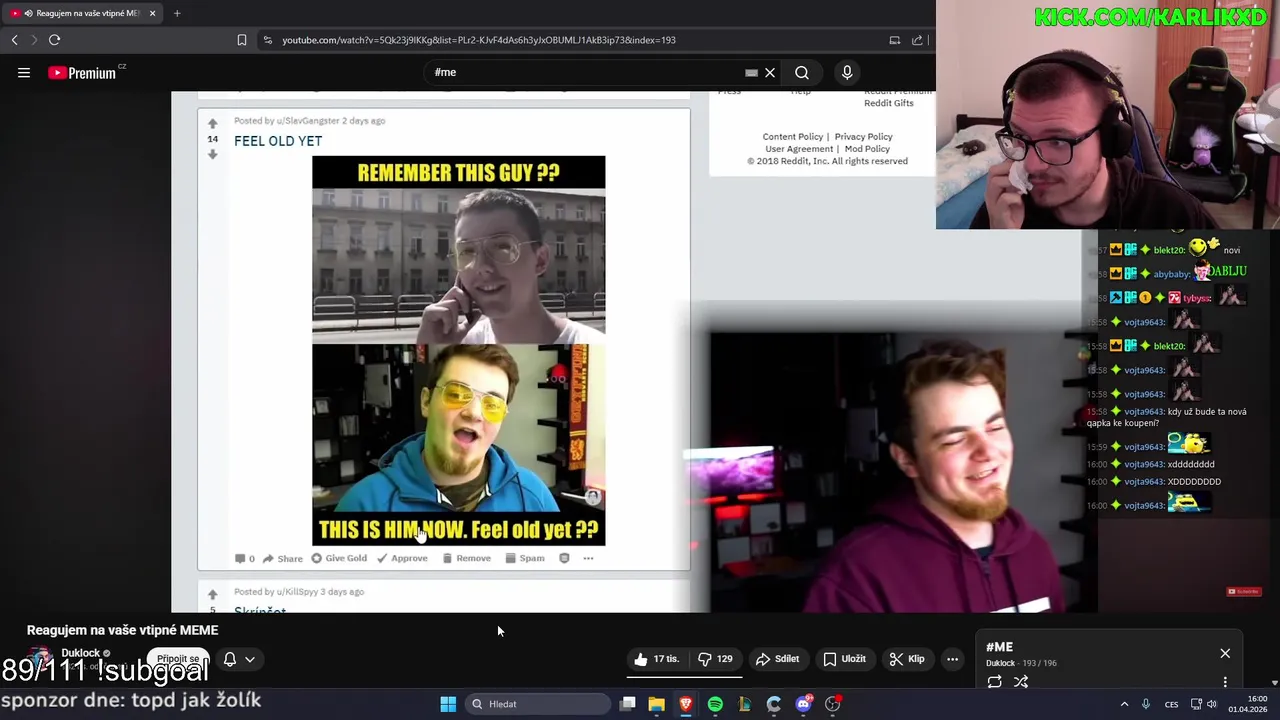Viewport: 1280px width, 720px height.
Task: Downvote the FEEL OLD YET post in the video
Action: pyautogui.click(x=212, y=154)
